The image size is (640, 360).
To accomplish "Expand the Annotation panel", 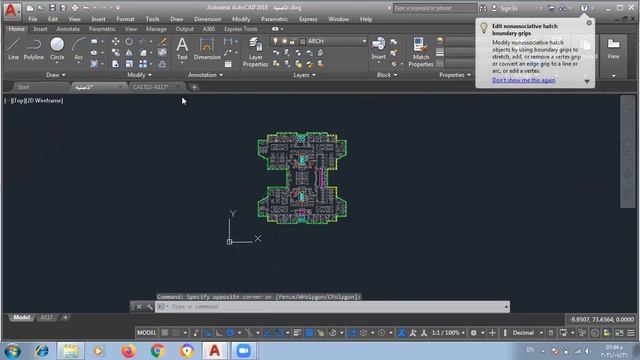I will (x=205, y=75).
